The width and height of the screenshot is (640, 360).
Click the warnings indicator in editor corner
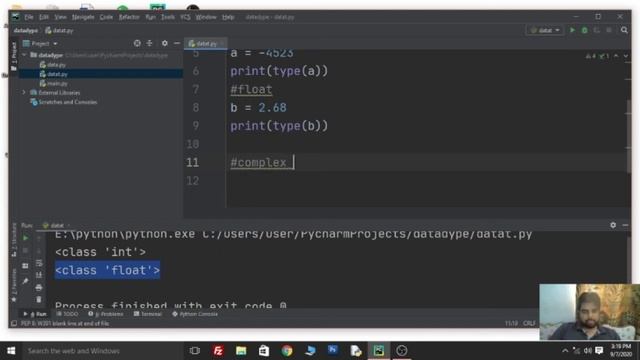point(597,56)
